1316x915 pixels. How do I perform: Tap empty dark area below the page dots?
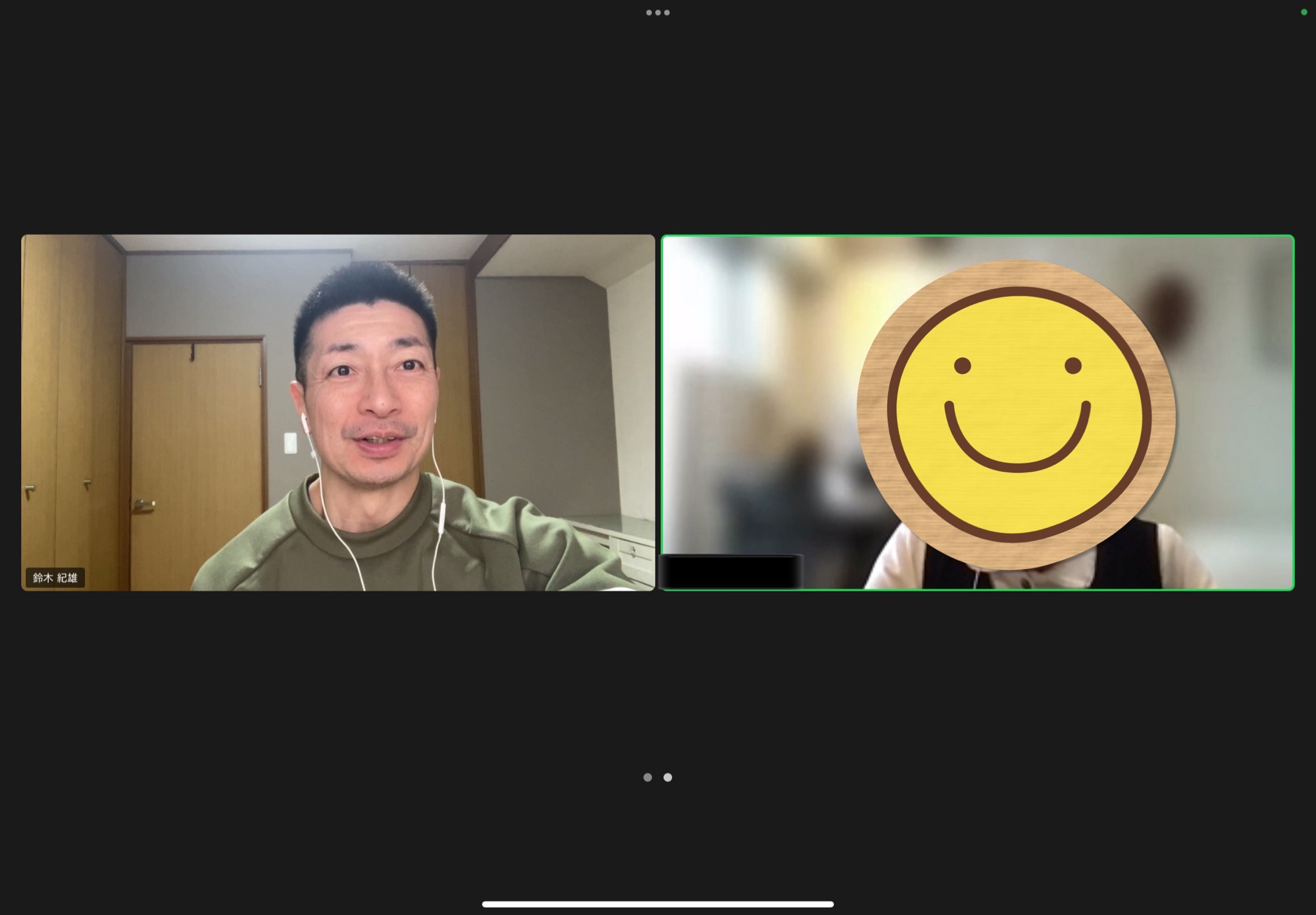[658, 843]
